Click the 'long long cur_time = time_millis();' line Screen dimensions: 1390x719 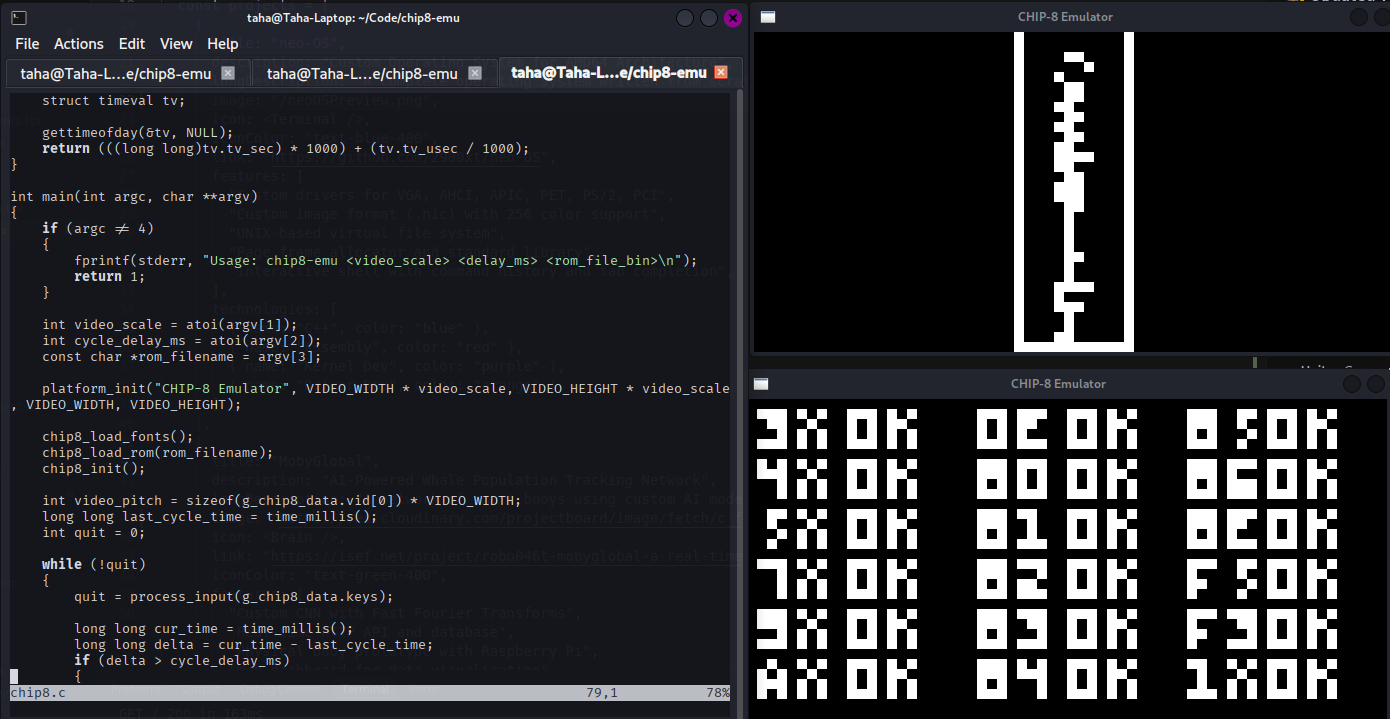pos(214,628)
